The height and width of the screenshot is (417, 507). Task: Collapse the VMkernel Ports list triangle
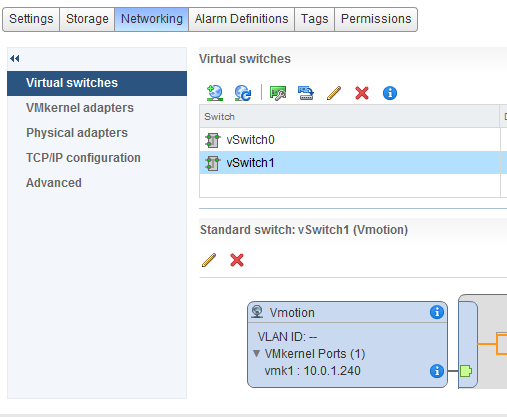click(256, 353)
